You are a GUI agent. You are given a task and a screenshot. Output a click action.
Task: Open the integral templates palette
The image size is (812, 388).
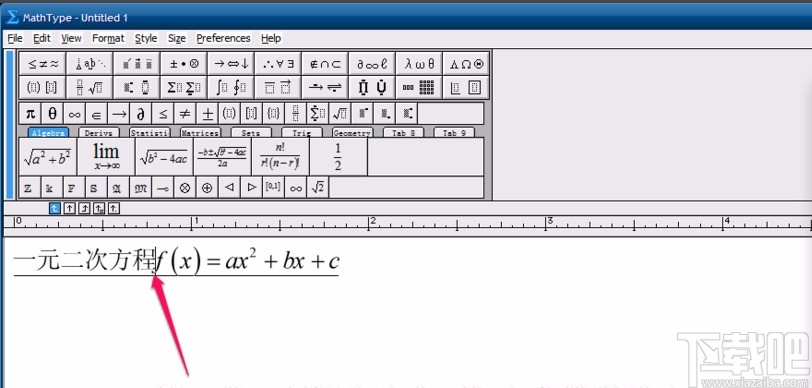click(231, 88)
